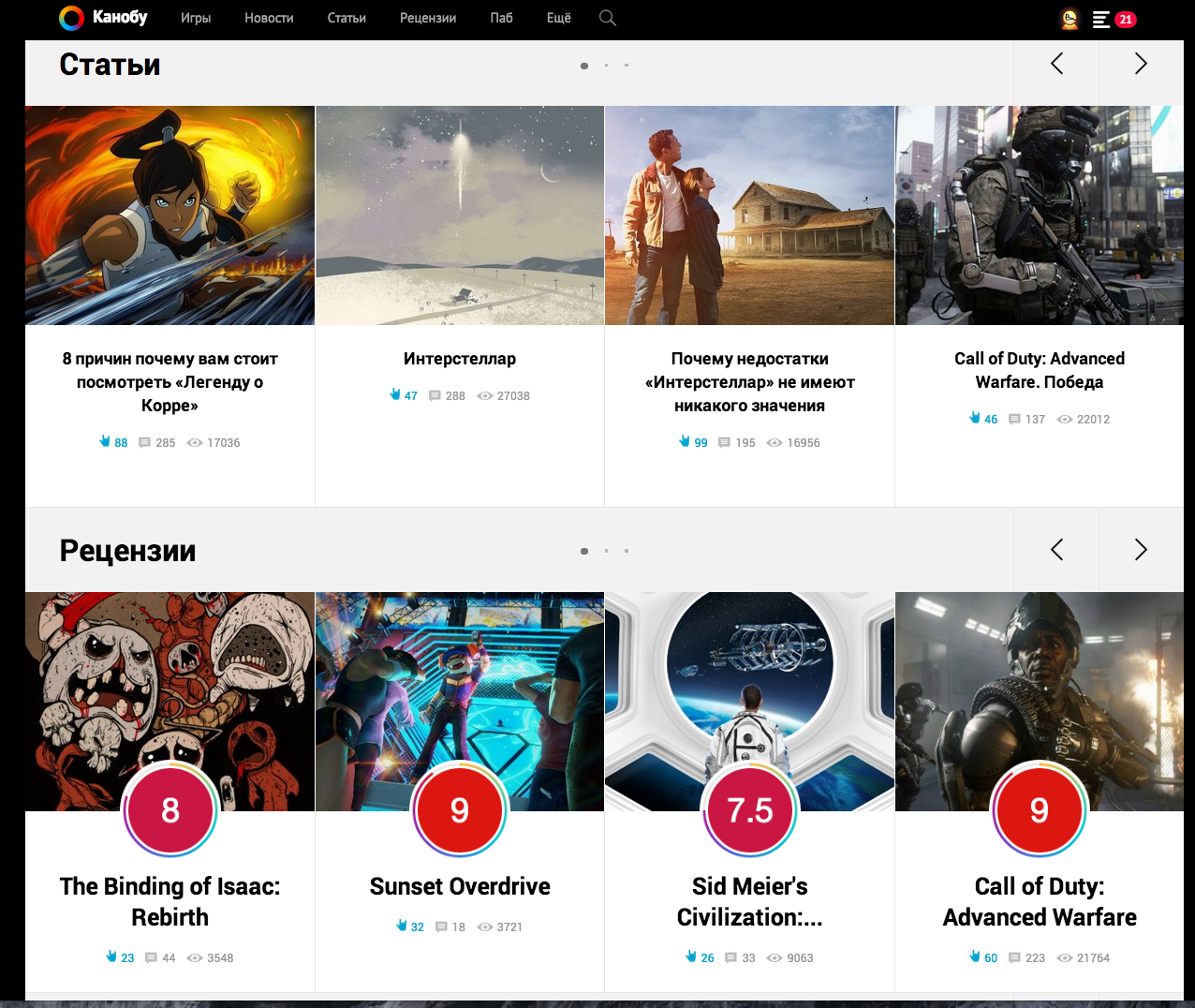This screenshot has width=1195, height=1008.
Task: Open the Legend of Korra article image
Action: coord(170,215)
